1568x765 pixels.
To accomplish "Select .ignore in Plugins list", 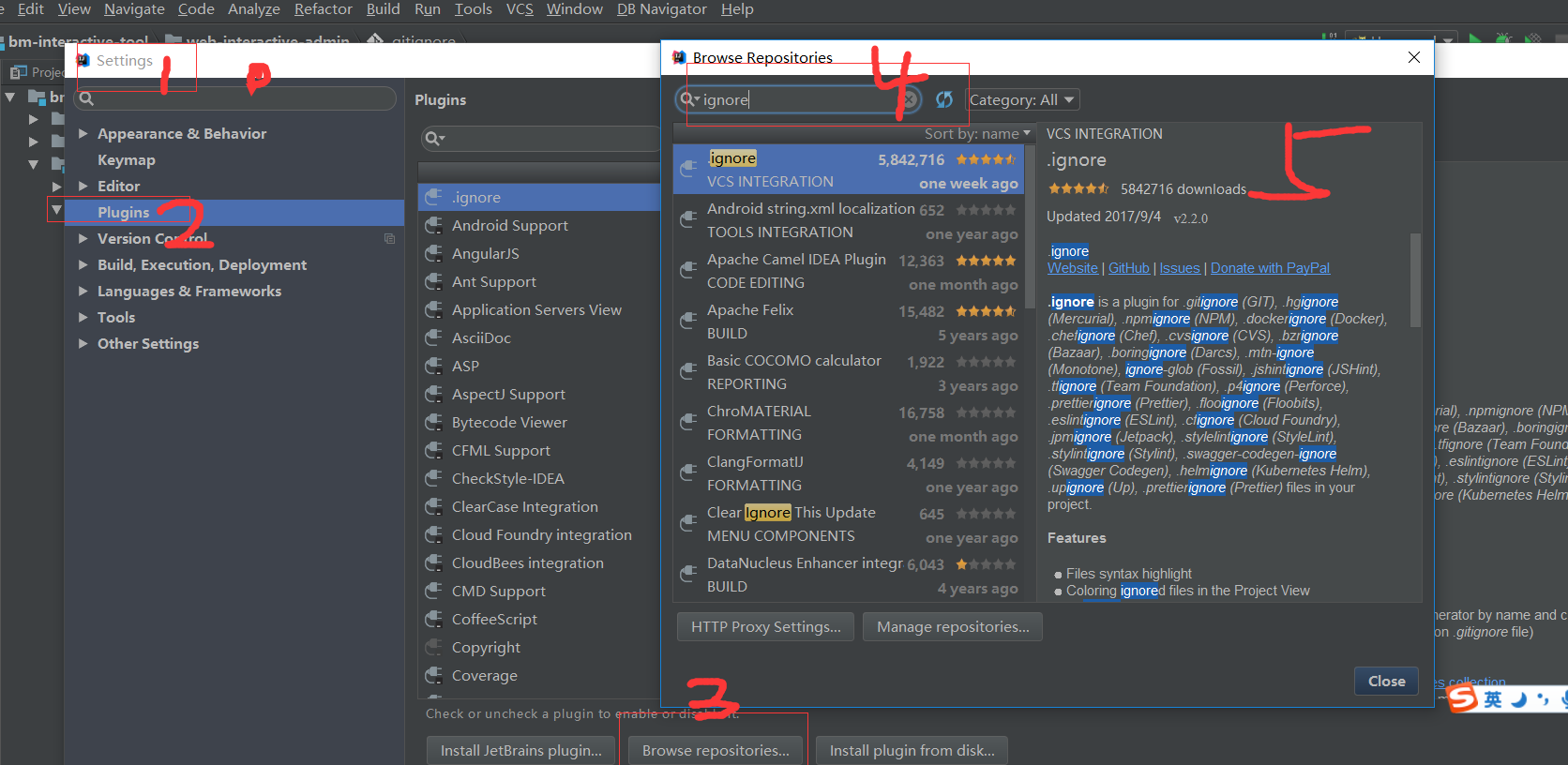I will (x=539, y=197).
